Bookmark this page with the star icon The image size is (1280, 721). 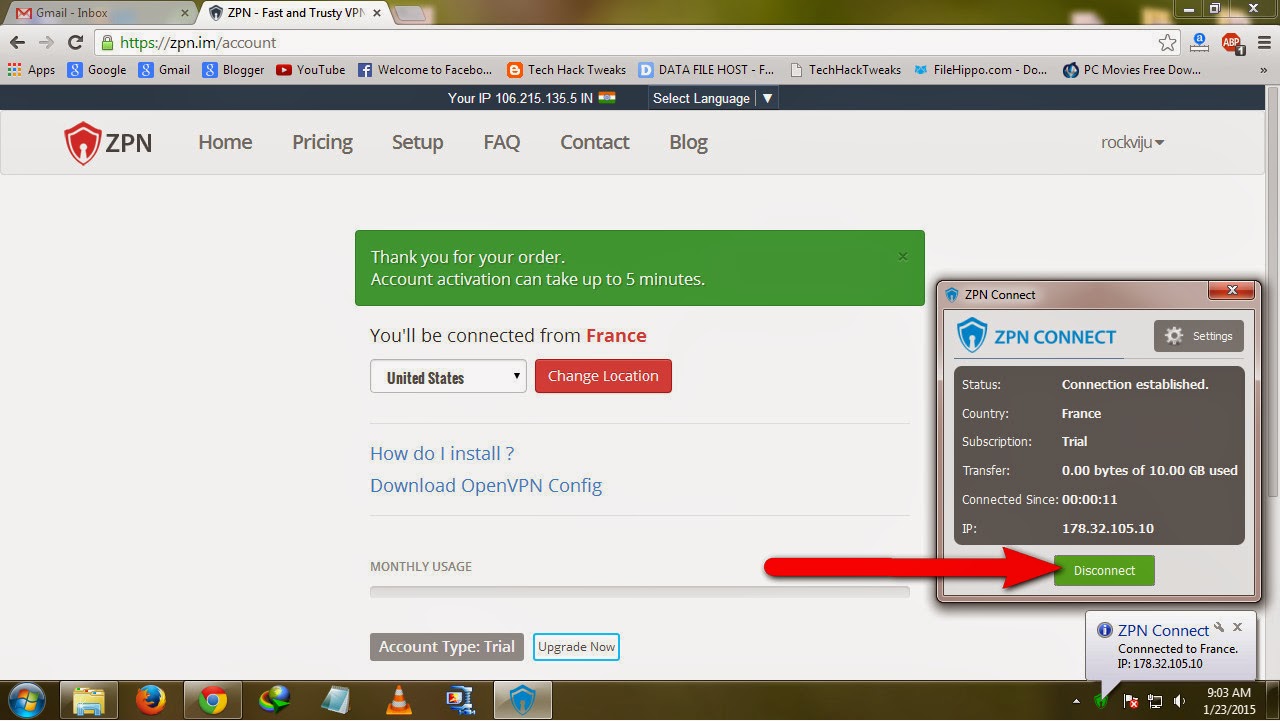pos(1168,43)
